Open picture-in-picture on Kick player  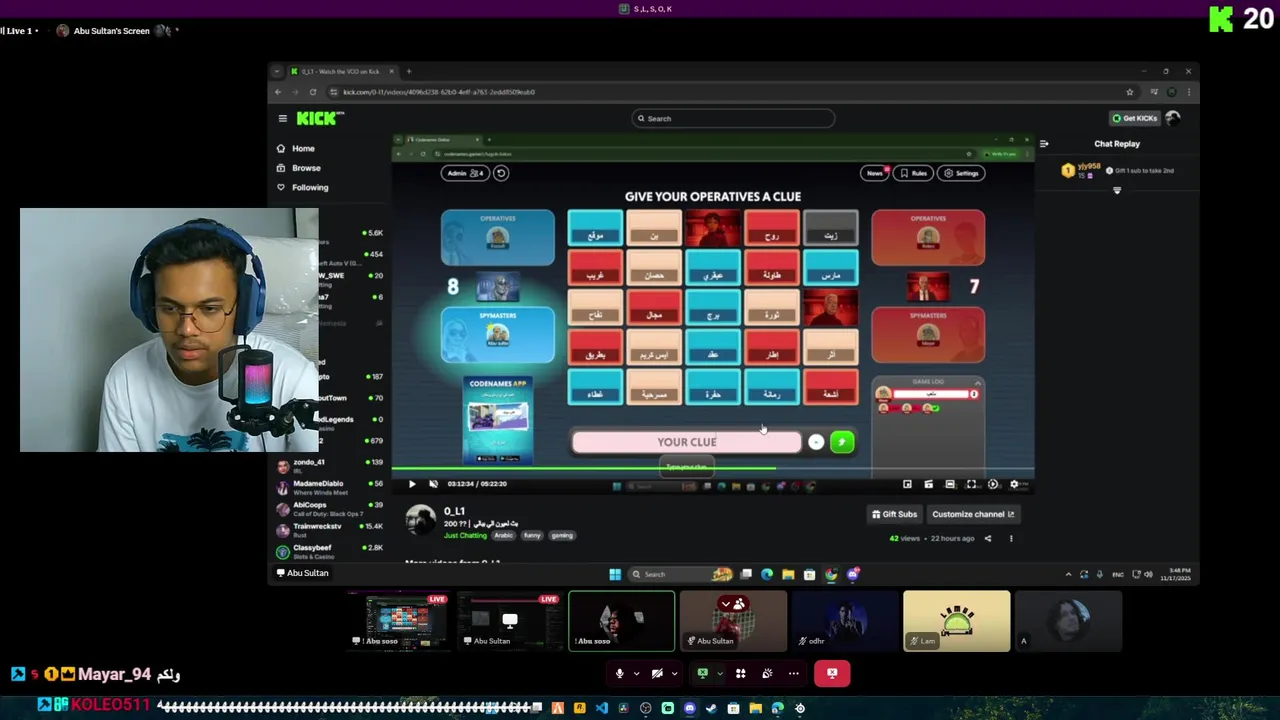pos(907,484)
